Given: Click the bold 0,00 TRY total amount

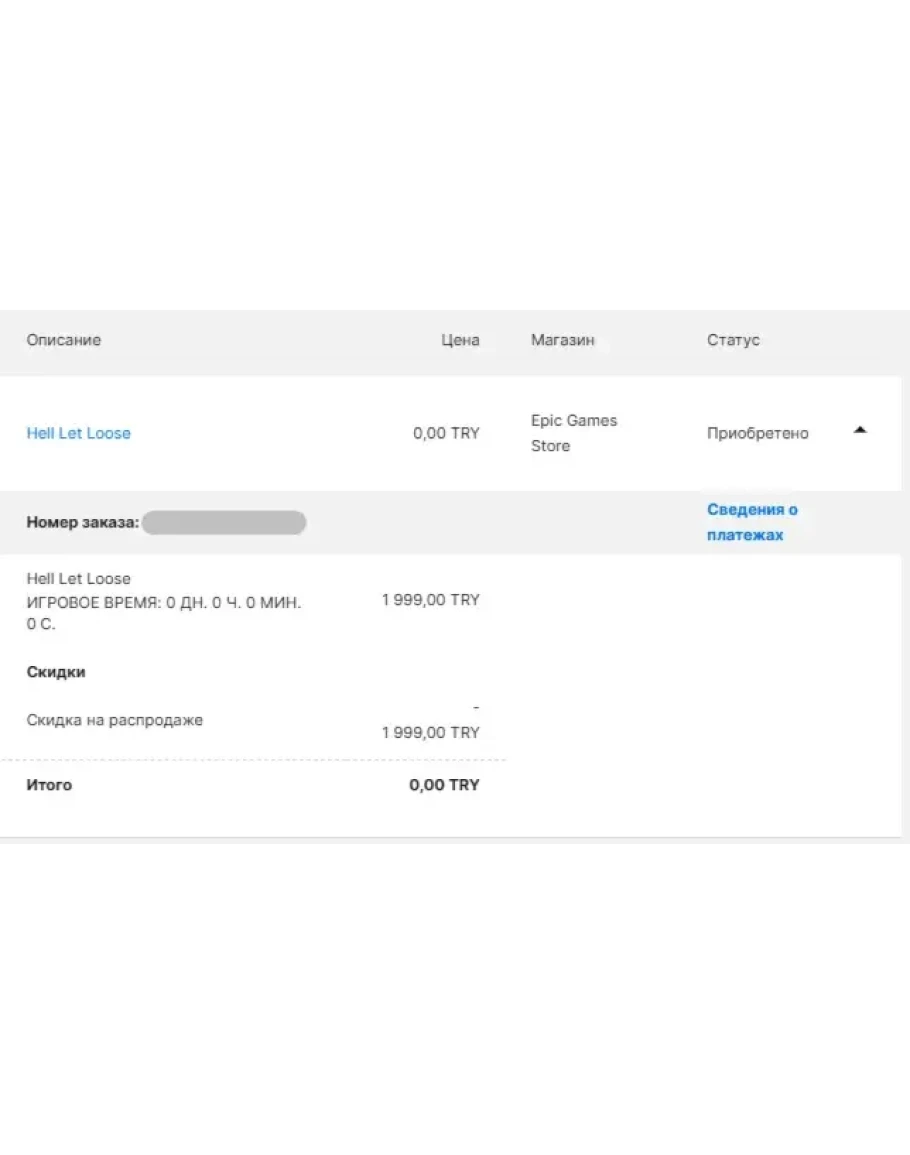Looking at the screenshot, I should [444, 785].
